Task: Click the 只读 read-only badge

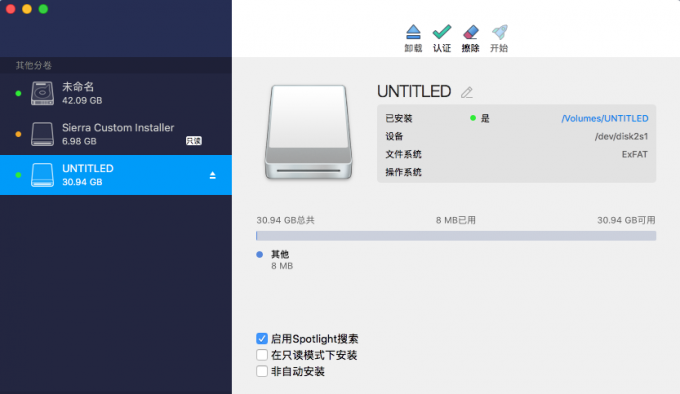Action: (193, 141)
